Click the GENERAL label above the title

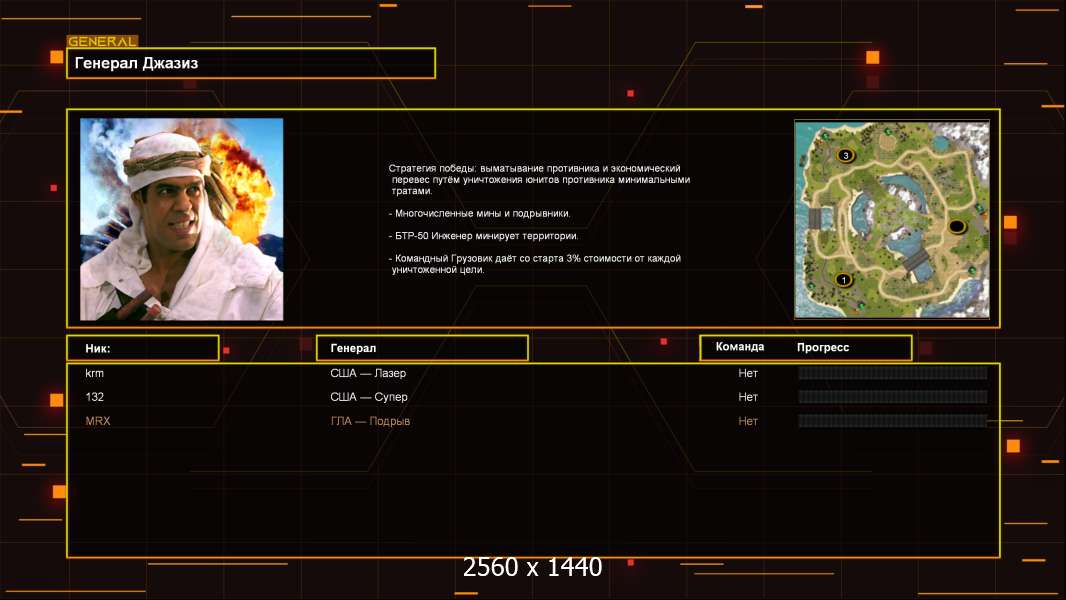[x=103, y=41]
